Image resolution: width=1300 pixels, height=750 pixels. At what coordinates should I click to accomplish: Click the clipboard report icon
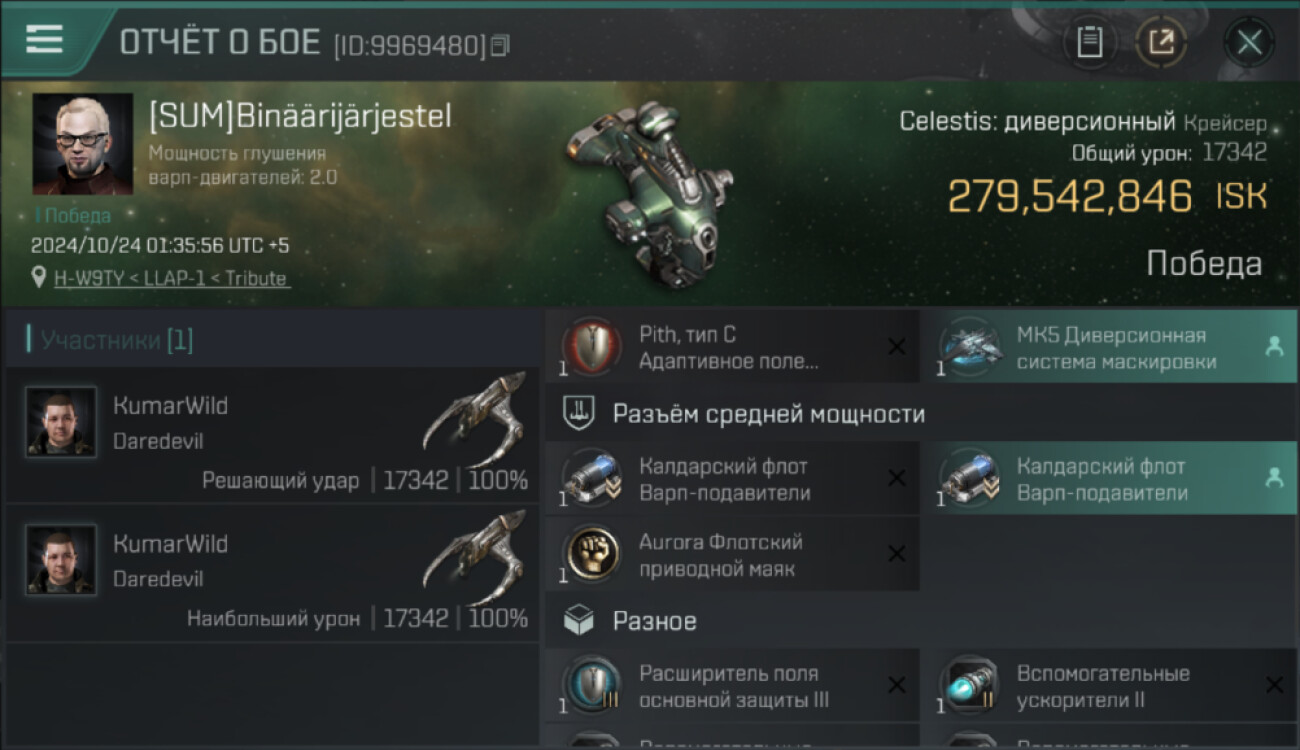pyautogui.click(x=1089, y=43)
